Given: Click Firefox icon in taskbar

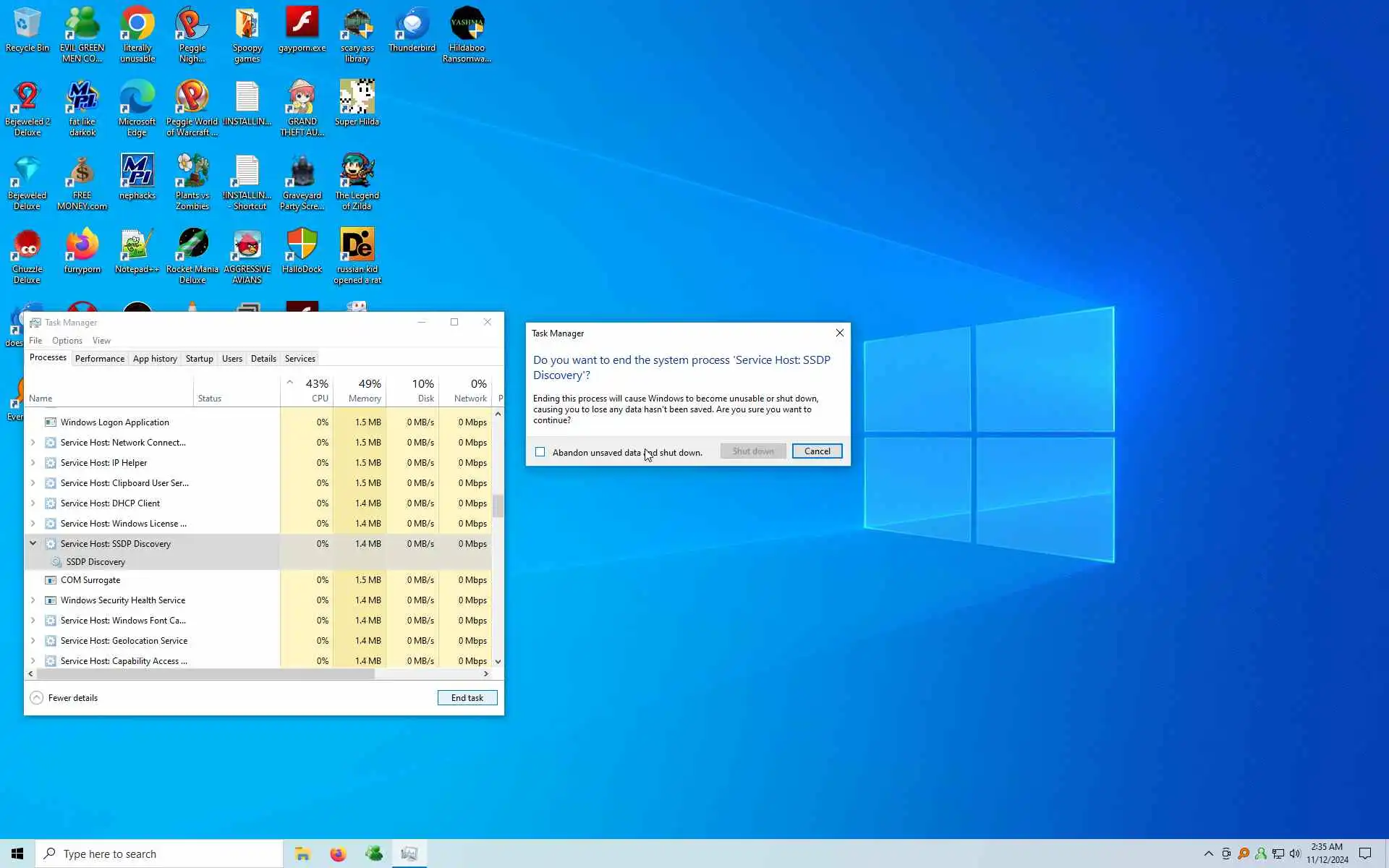Looking at the screenshot, I should (x=338, y=854).
